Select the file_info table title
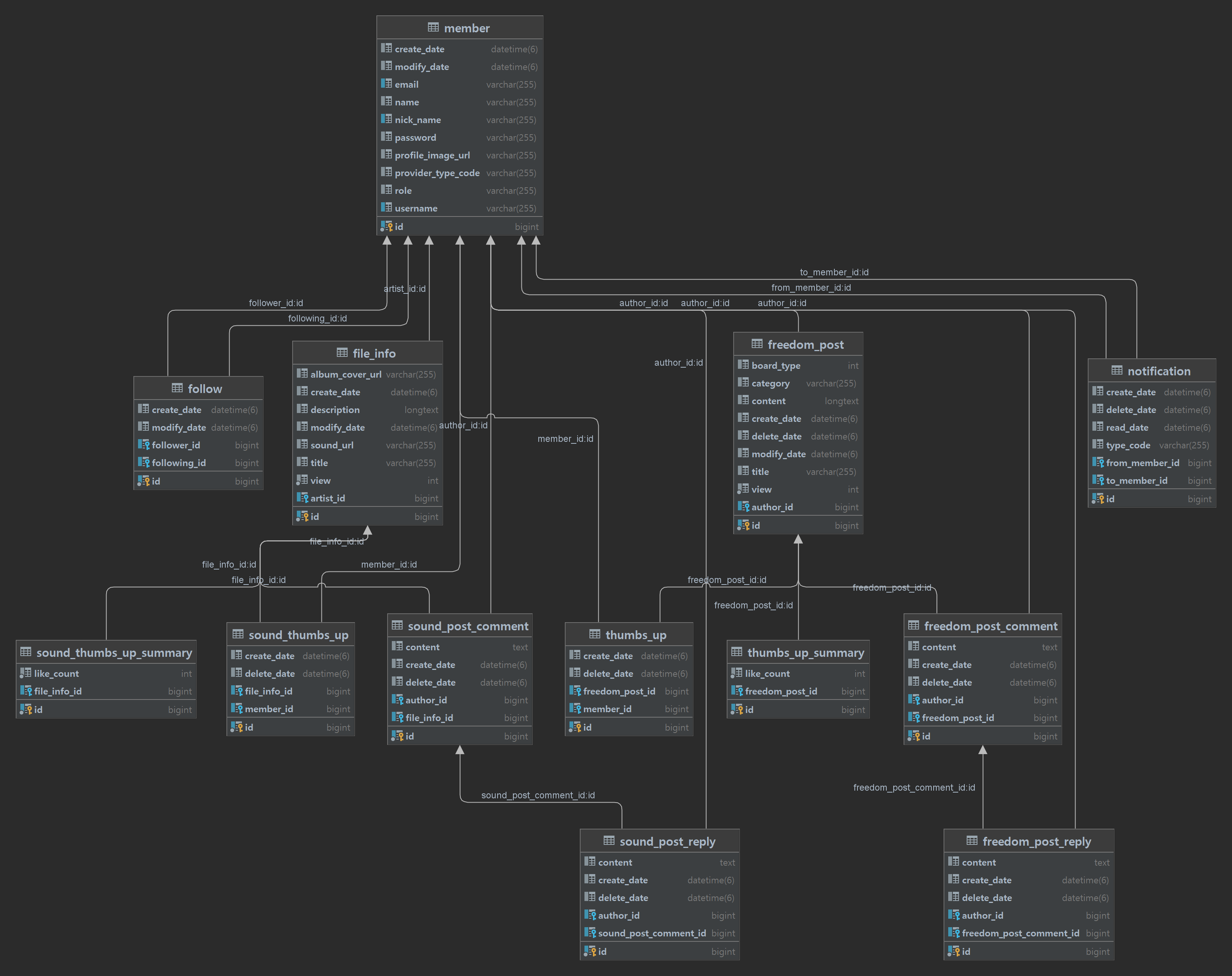Image resolution: width=1232 pixels, height=976 pixels. 374,353
